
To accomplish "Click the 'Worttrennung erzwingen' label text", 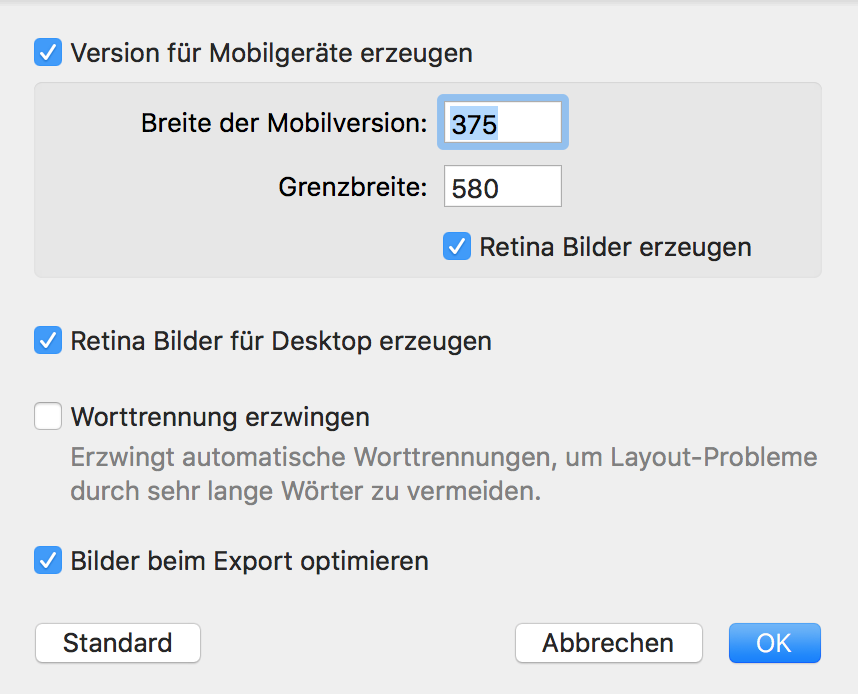I will pos(220,416).
